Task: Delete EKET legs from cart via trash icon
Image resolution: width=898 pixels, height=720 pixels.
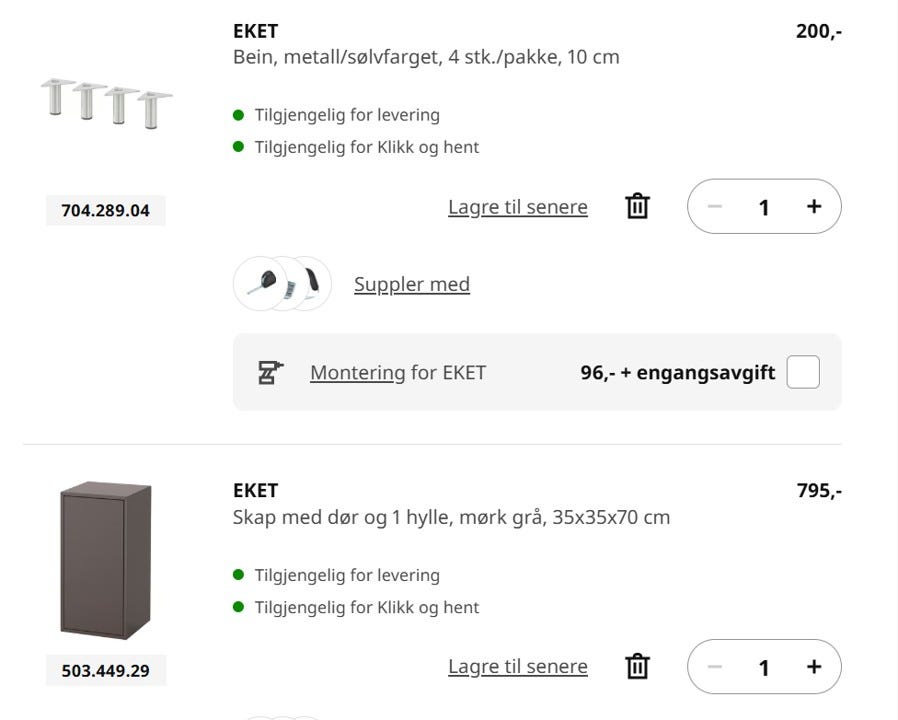Action: coord(637,207)
